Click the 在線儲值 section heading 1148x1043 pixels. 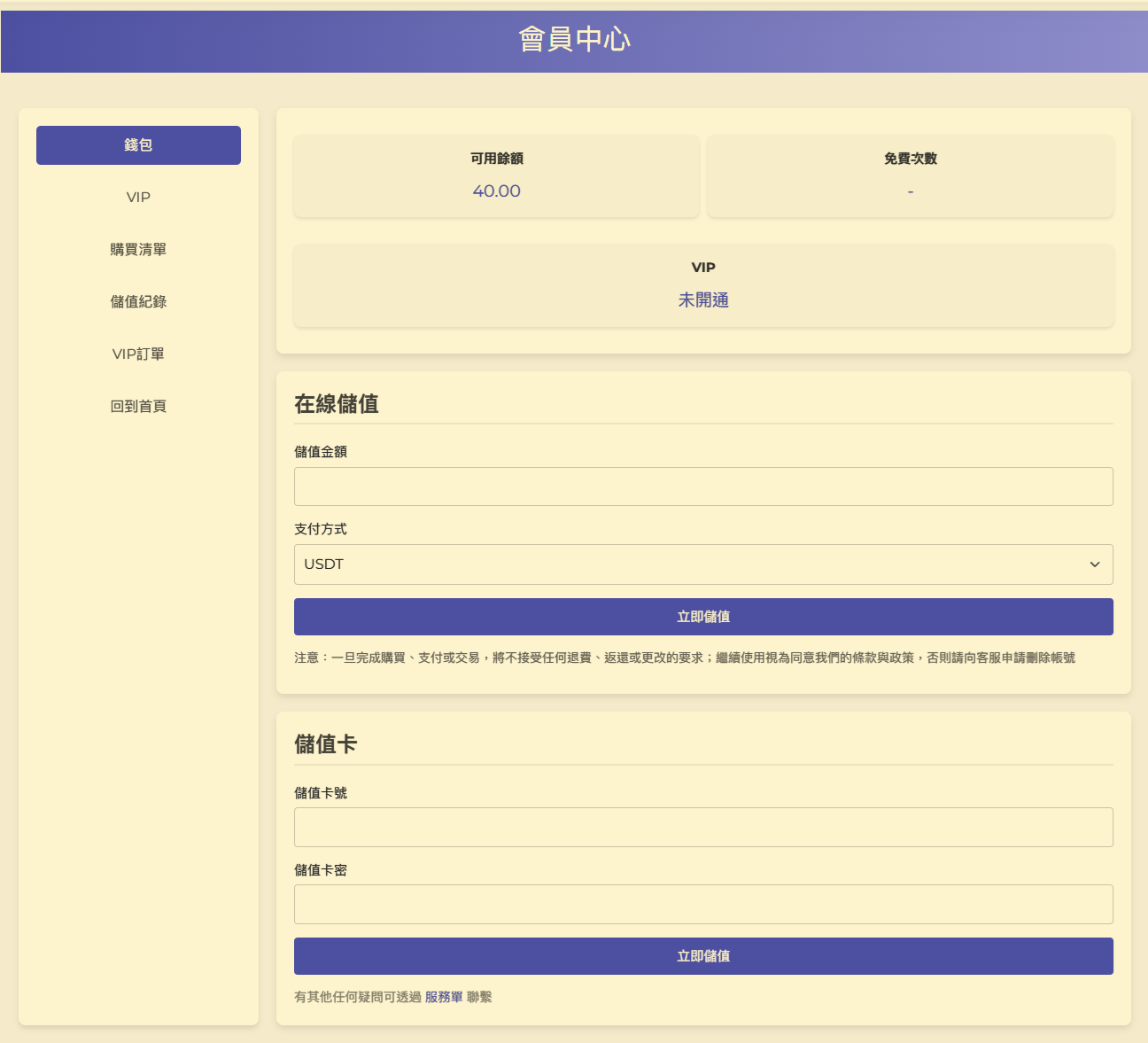(337, 404)
